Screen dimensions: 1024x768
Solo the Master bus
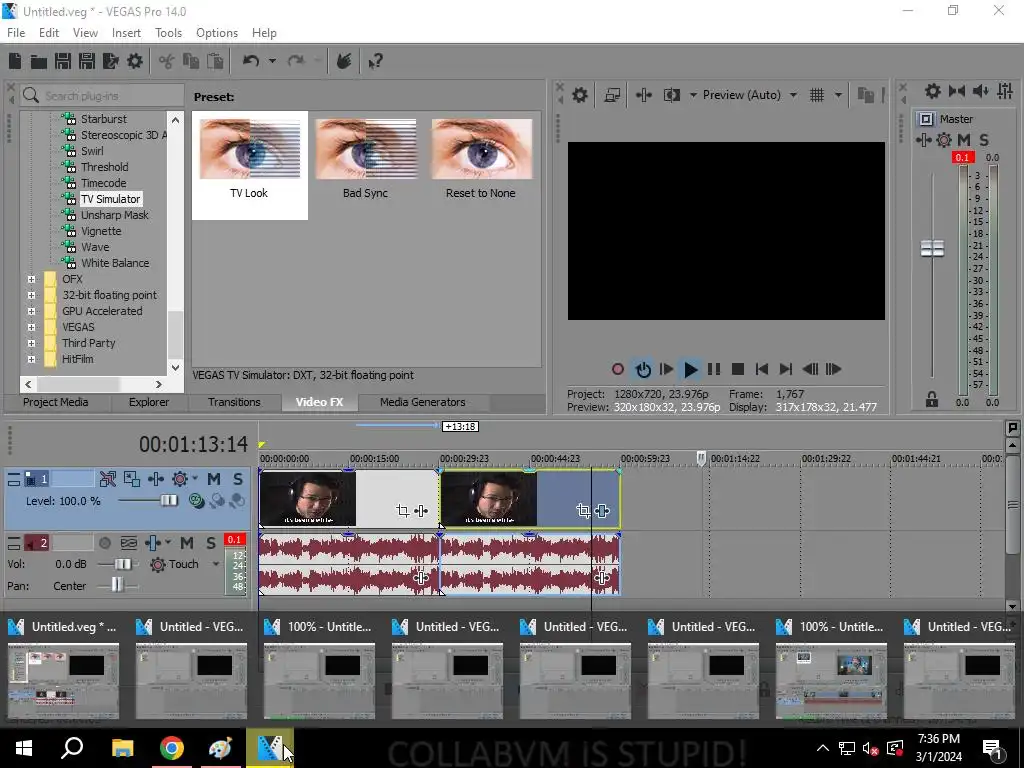[x=984, y=140]
